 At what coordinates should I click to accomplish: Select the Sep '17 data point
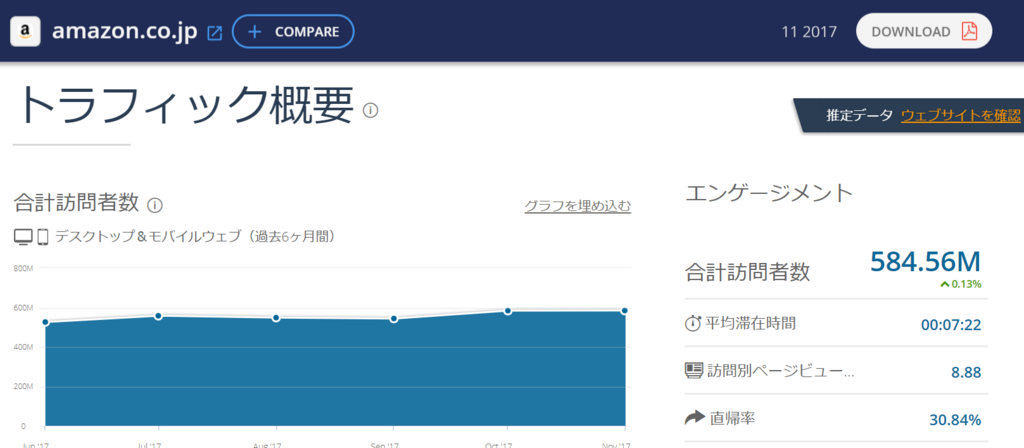click(394, 319)
